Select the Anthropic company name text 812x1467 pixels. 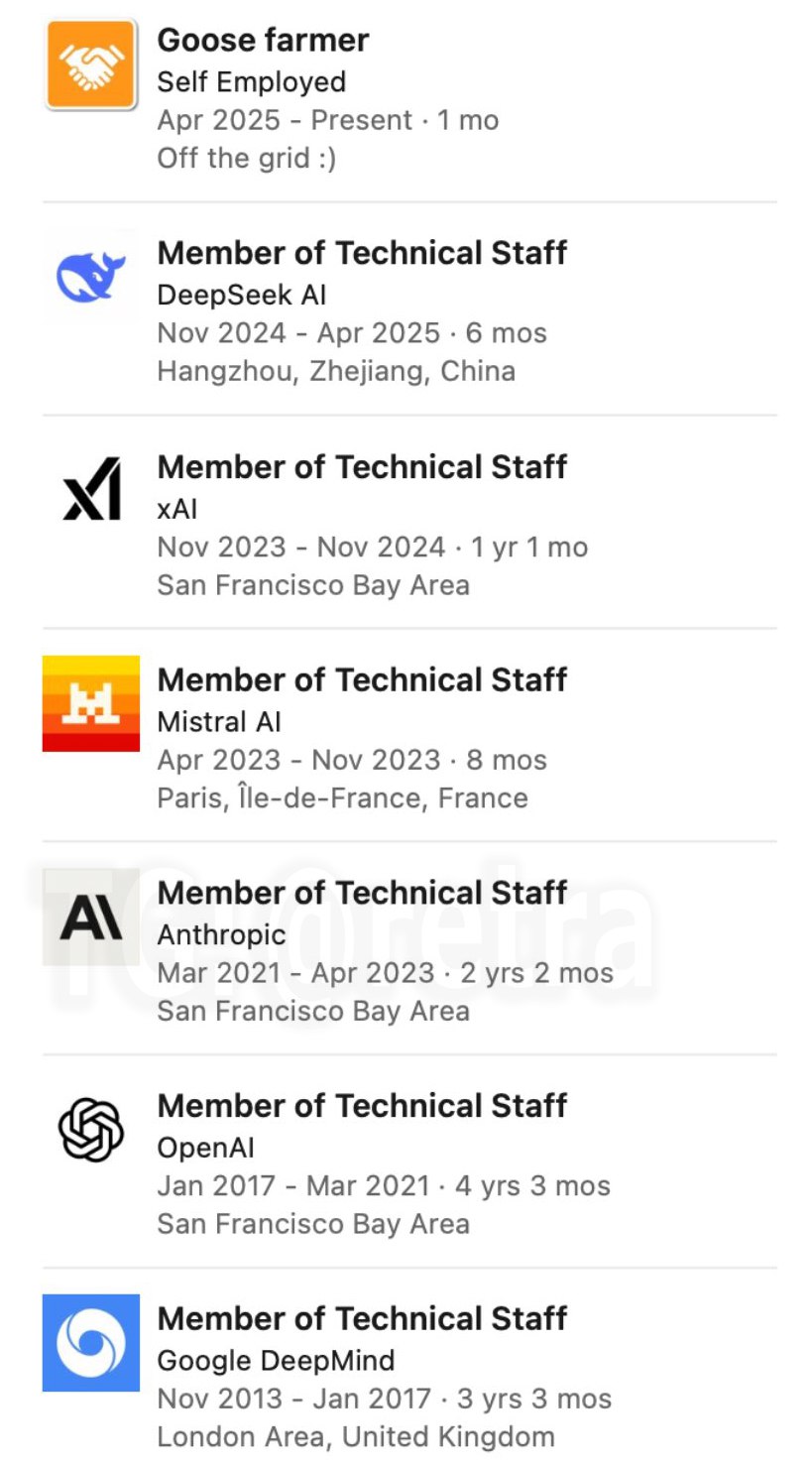click(x=221, y=934)
